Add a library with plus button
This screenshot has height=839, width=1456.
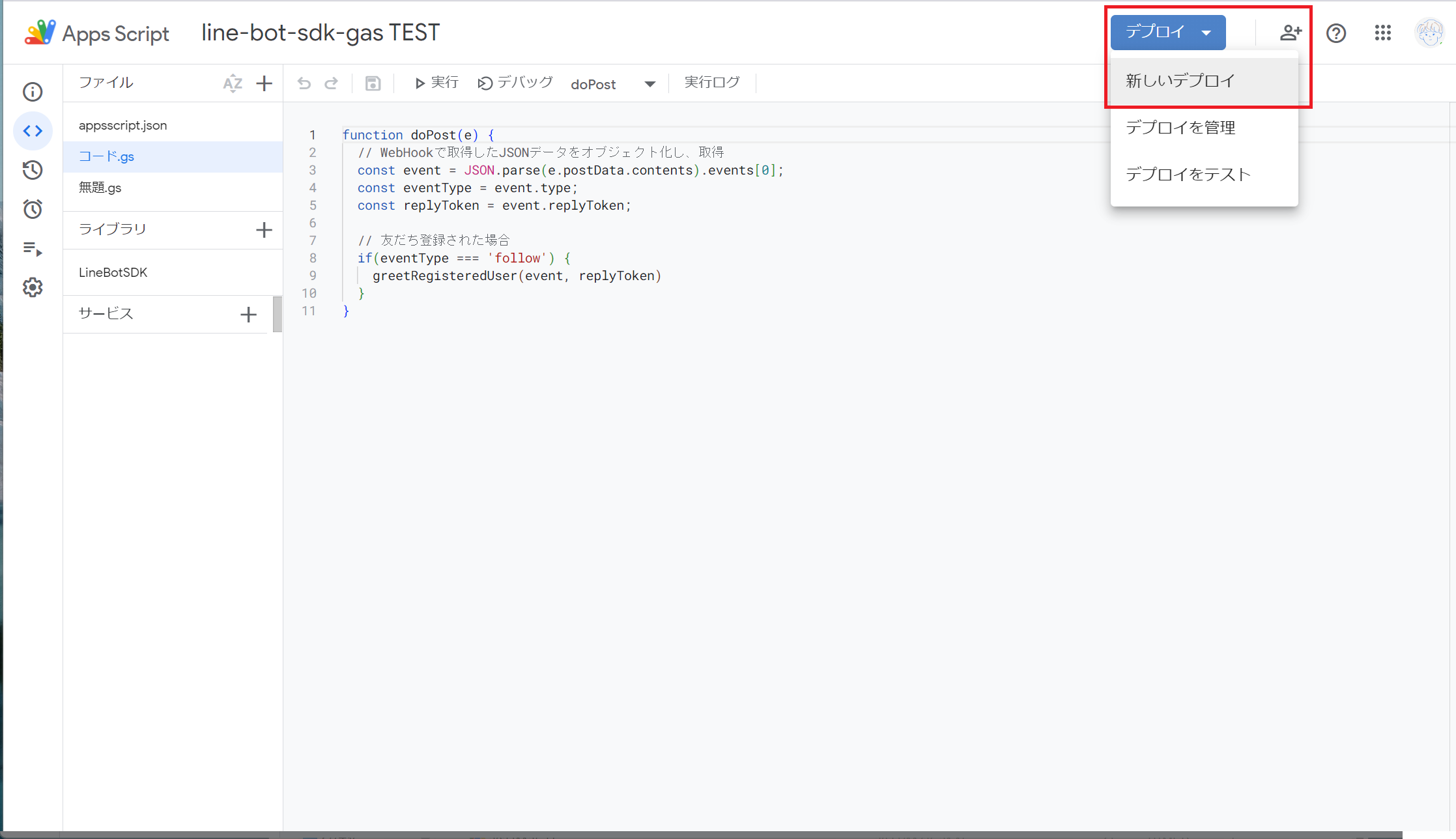click(x=264, y=230)
